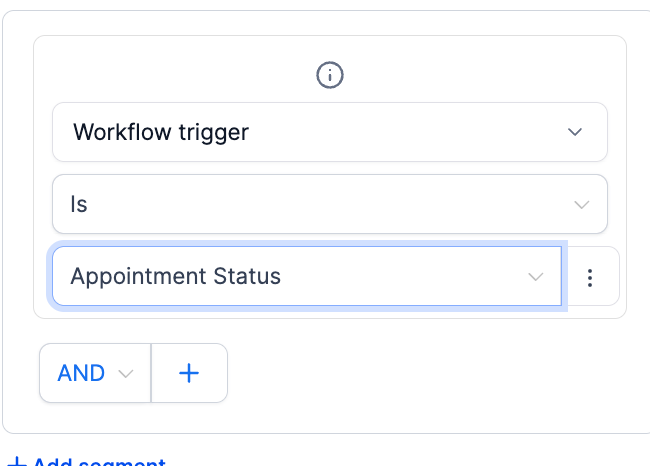
Task: Open the Appointment Status dropdown
Action: pos(307,276)
